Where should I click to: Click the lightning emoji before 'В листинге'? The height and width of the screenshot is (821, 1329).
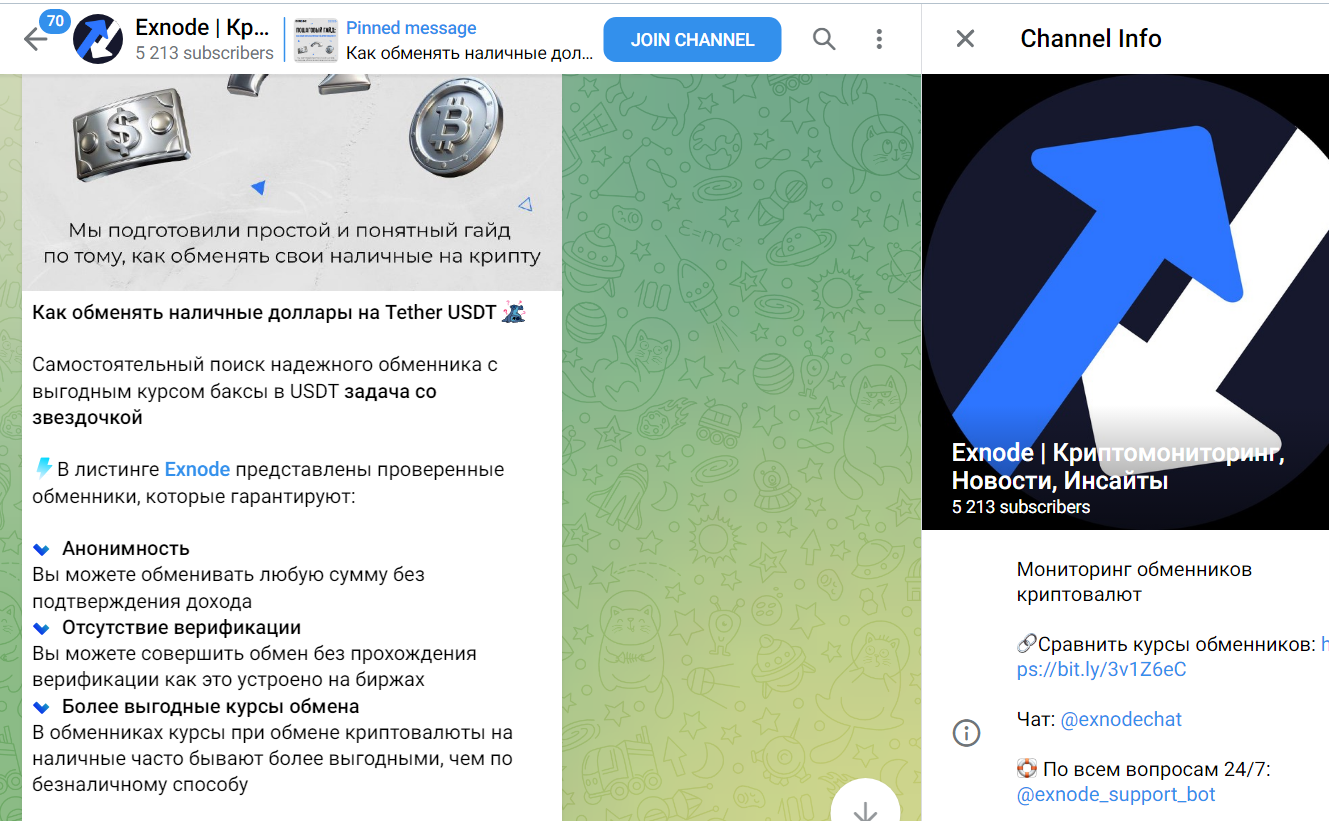click(x=43, y=468)
